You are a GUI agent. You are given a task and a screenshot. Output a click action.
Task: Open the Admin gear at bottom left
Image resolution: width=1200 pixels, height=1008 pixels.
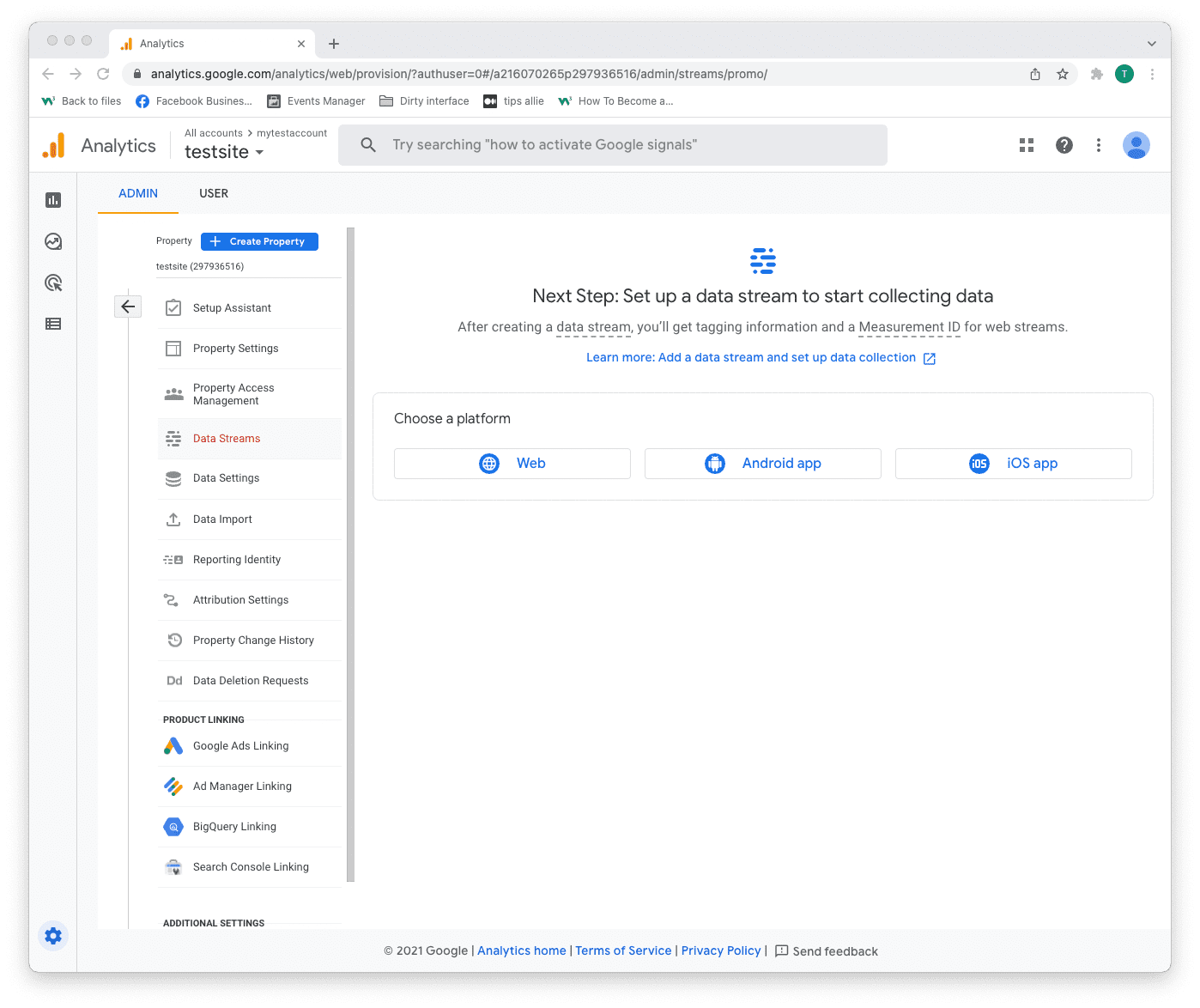tap(53, 936)
